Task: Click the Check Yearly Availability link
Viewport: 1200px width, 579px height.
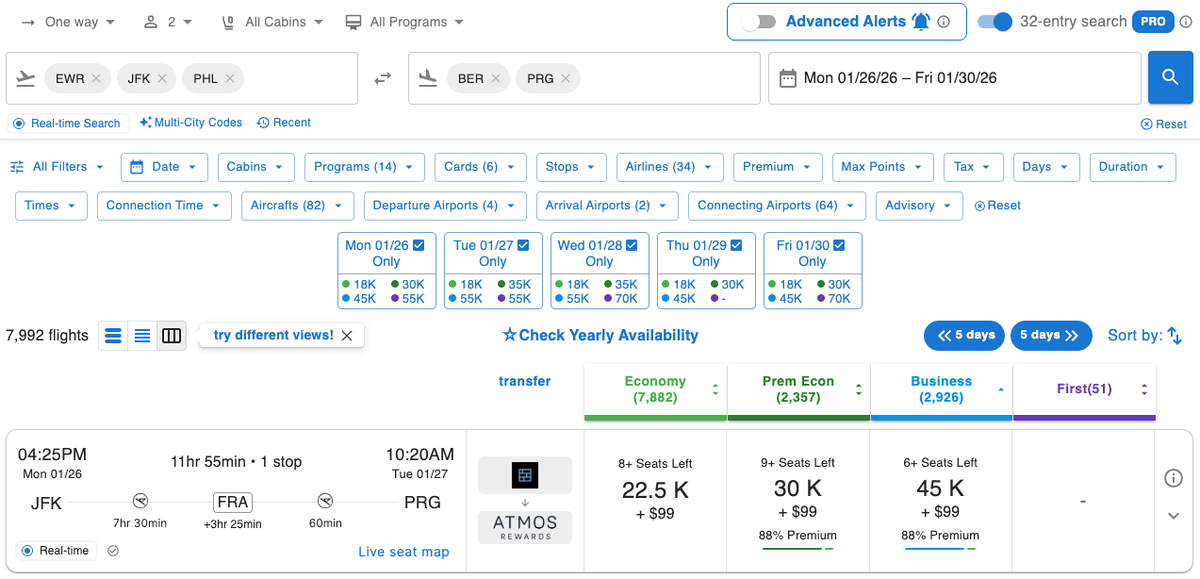Action: click(x=600, y=335)
